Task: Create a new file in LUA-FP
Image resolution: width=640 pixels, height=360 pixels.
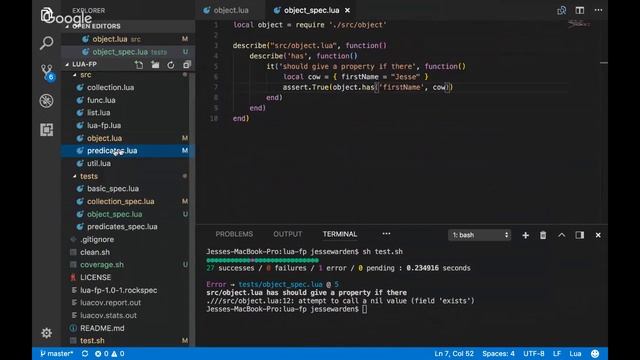Action: coord(139,64)
